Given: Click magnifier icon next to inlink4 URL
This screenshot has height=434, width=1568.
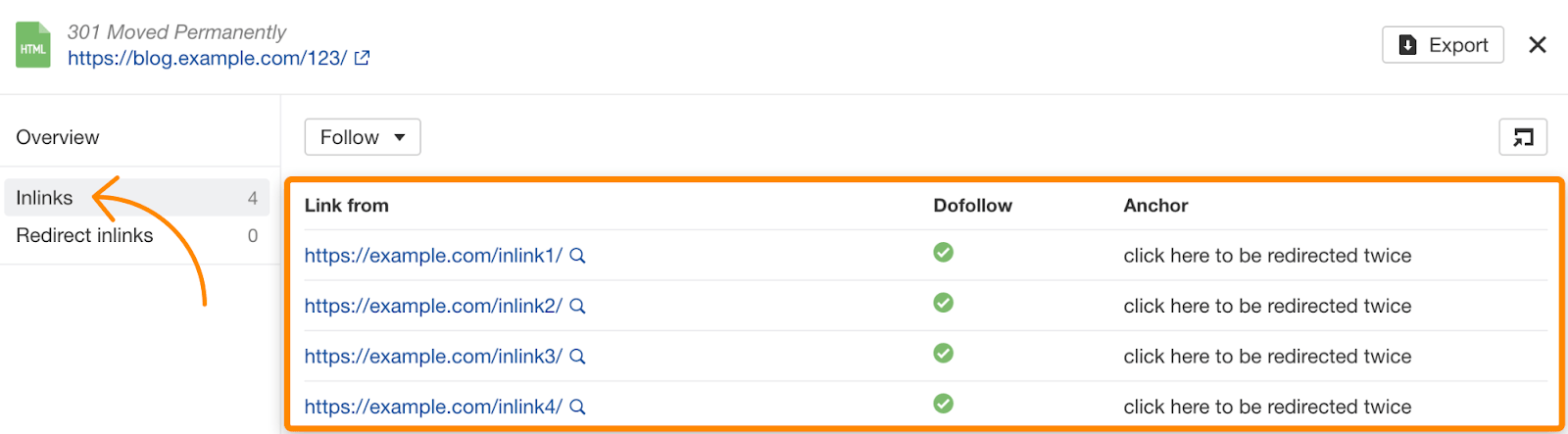Looking at the screenshot, I should tap(578, 407).
